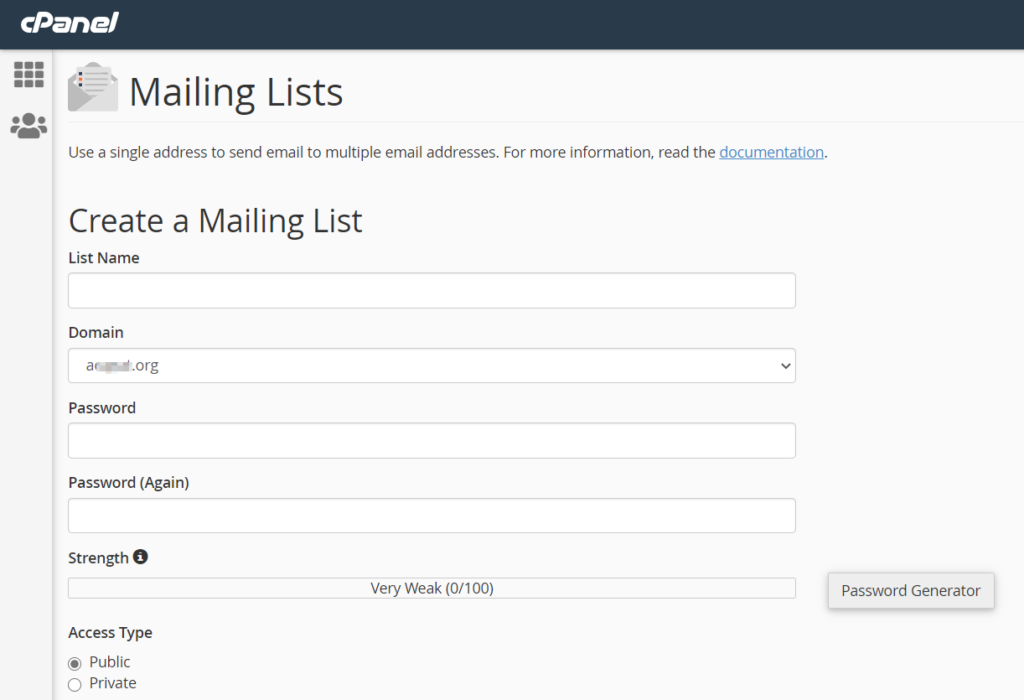Open the documentation link

771,153
